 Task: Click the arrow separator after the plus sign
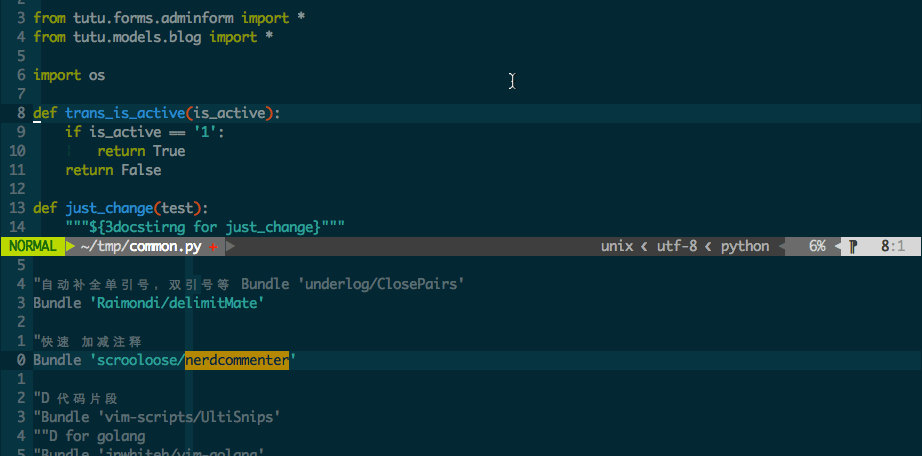229,246
